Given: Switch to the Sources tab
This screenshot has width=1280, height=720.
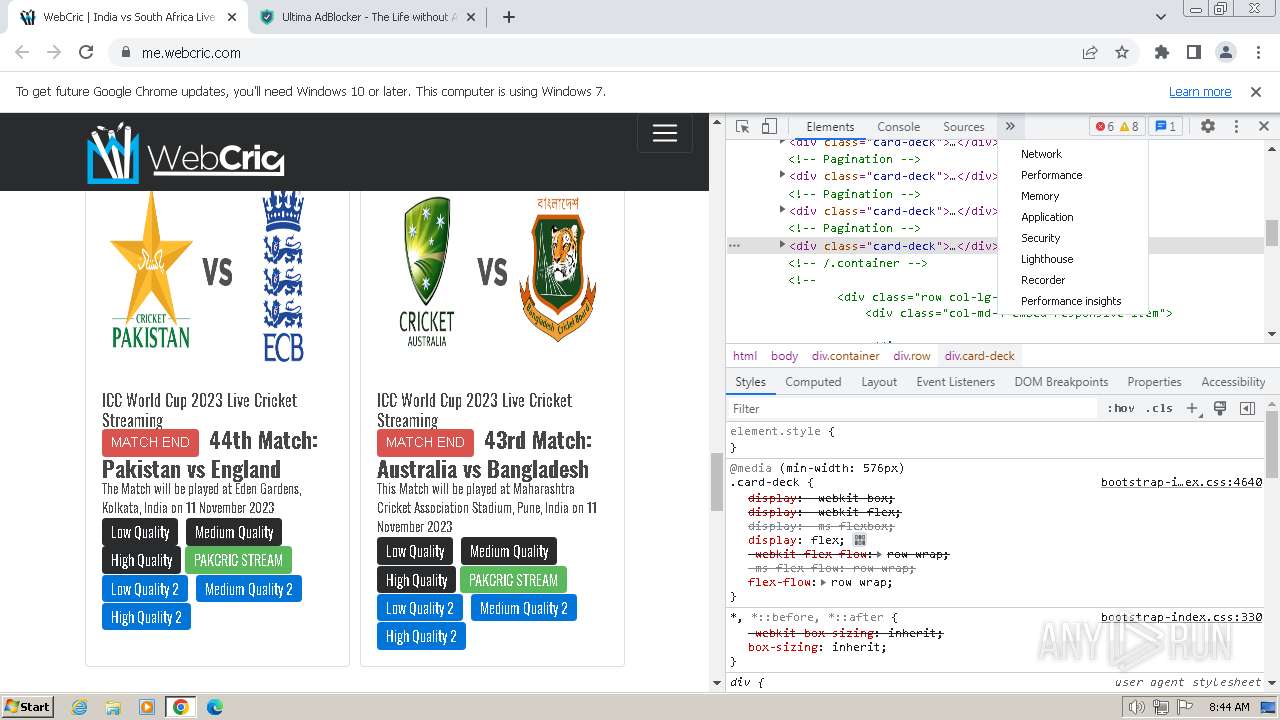Looking at the screenshot, I should 964,127.
